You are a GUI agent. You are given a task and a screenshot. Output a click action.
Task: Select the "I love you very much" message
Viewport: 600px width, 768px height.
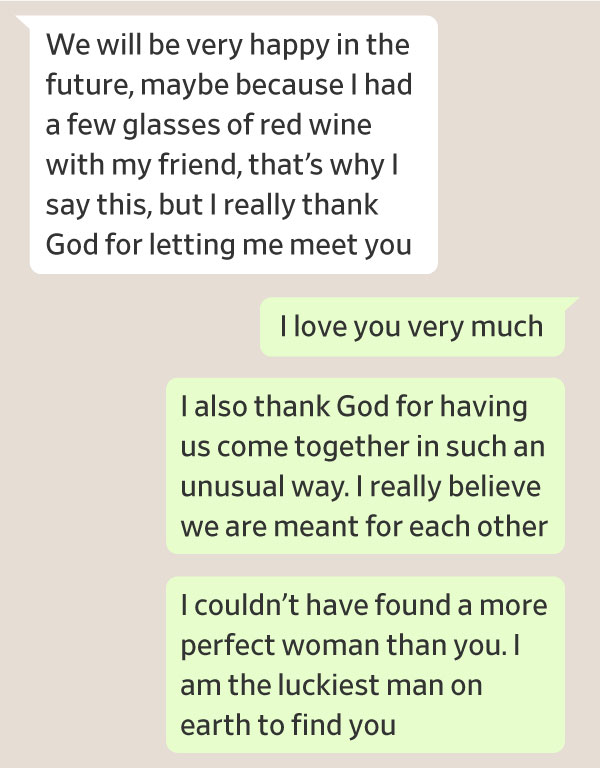point(411,327)
